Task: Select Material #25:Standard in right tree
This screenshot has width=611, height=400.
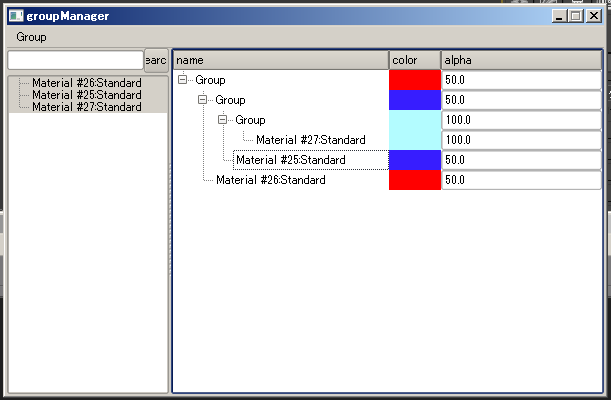Action: (x=291, y=160)
